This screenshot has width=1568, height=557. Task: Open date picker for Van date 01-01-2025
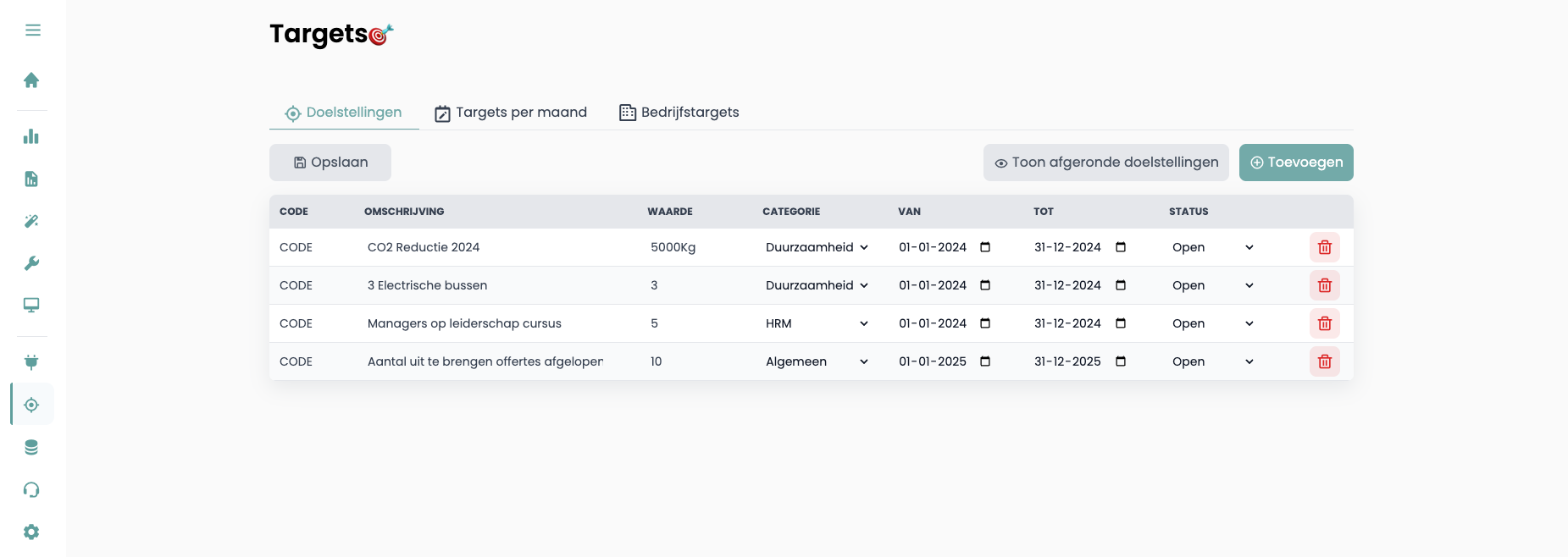[x=985, y=361]
